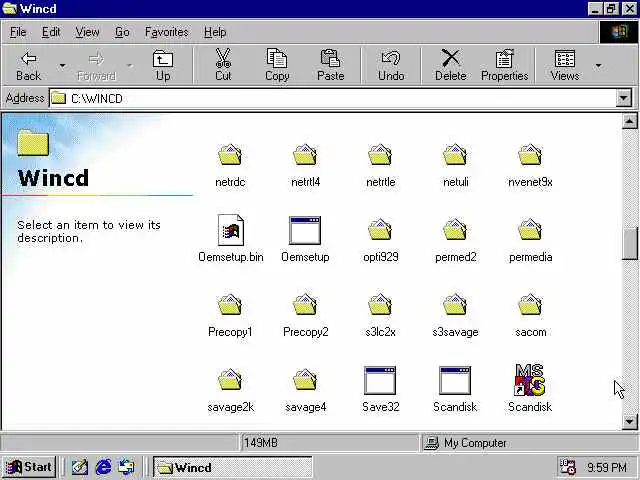Click the 149MB status bar text
Image resolution: width=640 pixels, height=480 pixels.
[260, 443]
